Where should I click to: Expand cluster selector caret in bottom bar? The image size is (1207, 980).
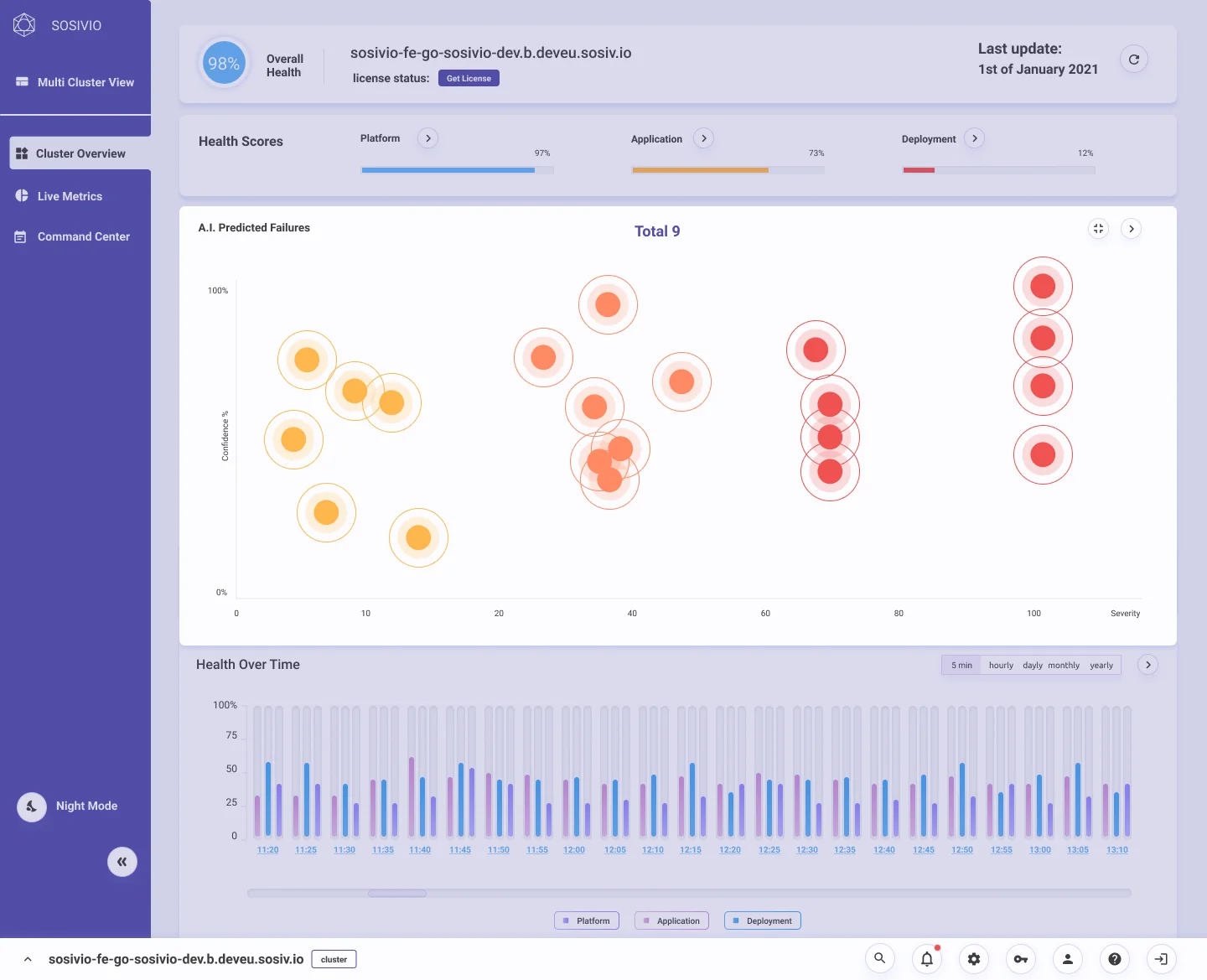click(x=28, y=959)
